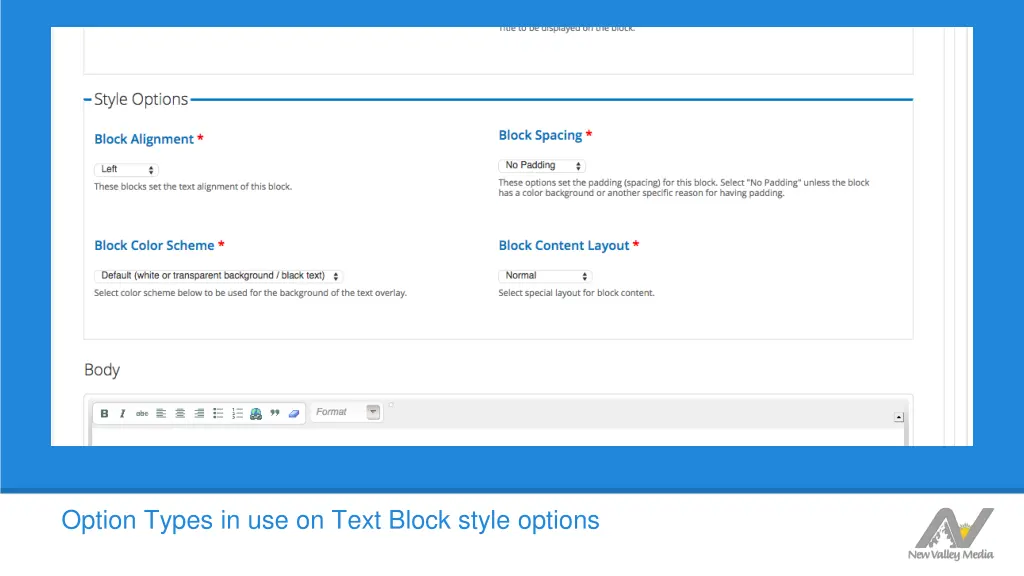Viewport: 1024px width, 576px height.
Task: Click the Block Spacing label
Action: (540, 135)
